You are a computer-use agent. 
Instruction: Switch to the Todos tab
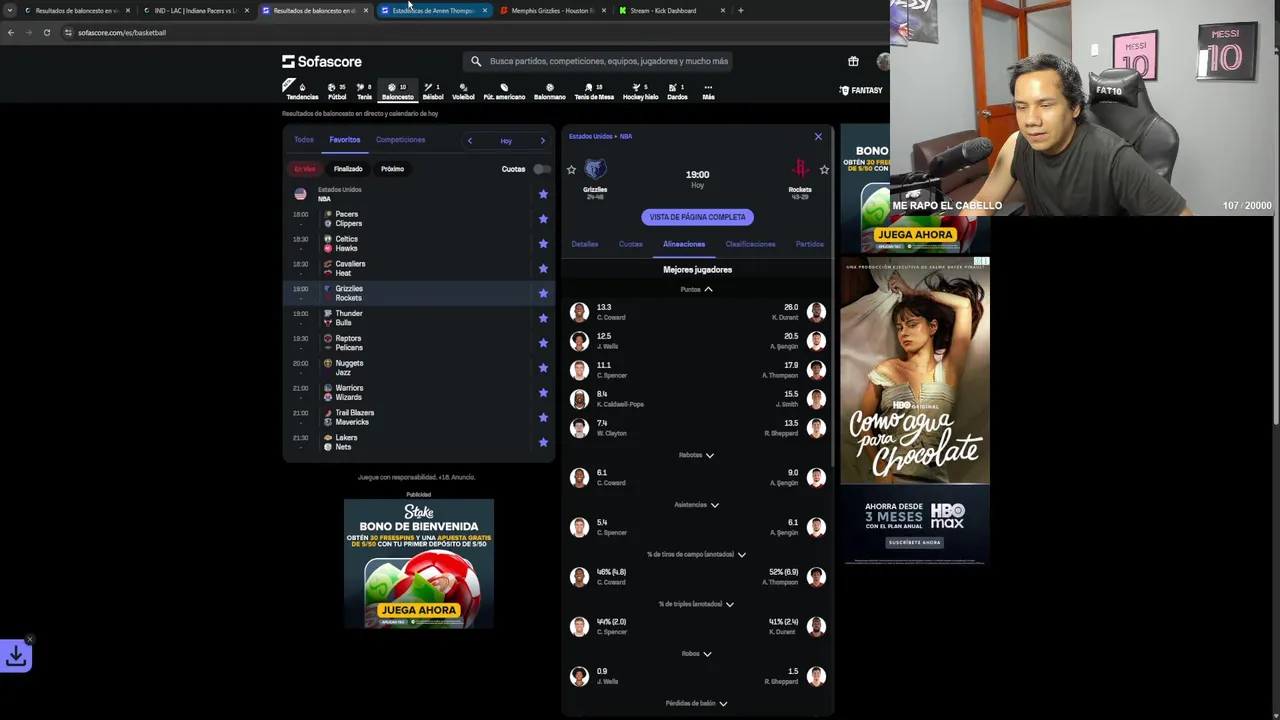(x=304, y=140)
